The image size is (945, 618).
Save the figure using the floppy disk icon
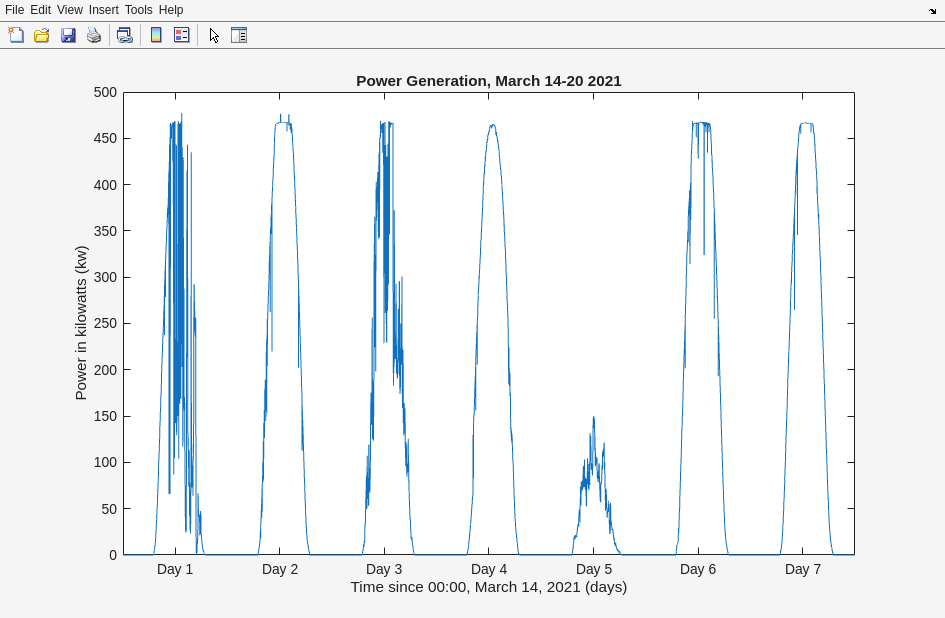tap(68, 35)
